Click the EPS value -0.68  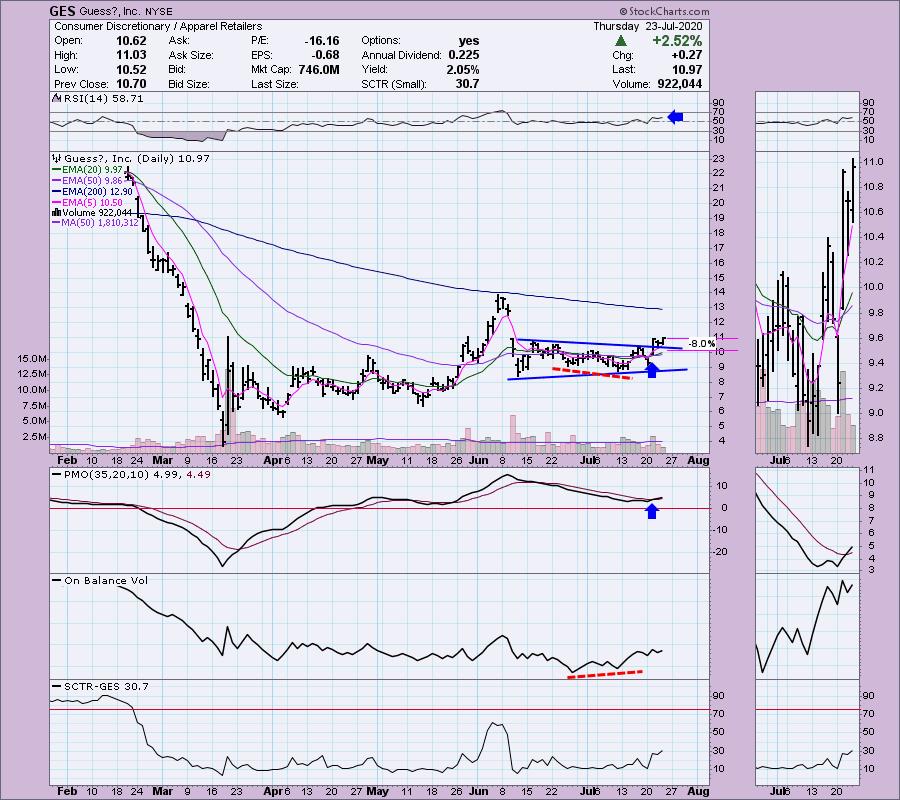point(325,55)
